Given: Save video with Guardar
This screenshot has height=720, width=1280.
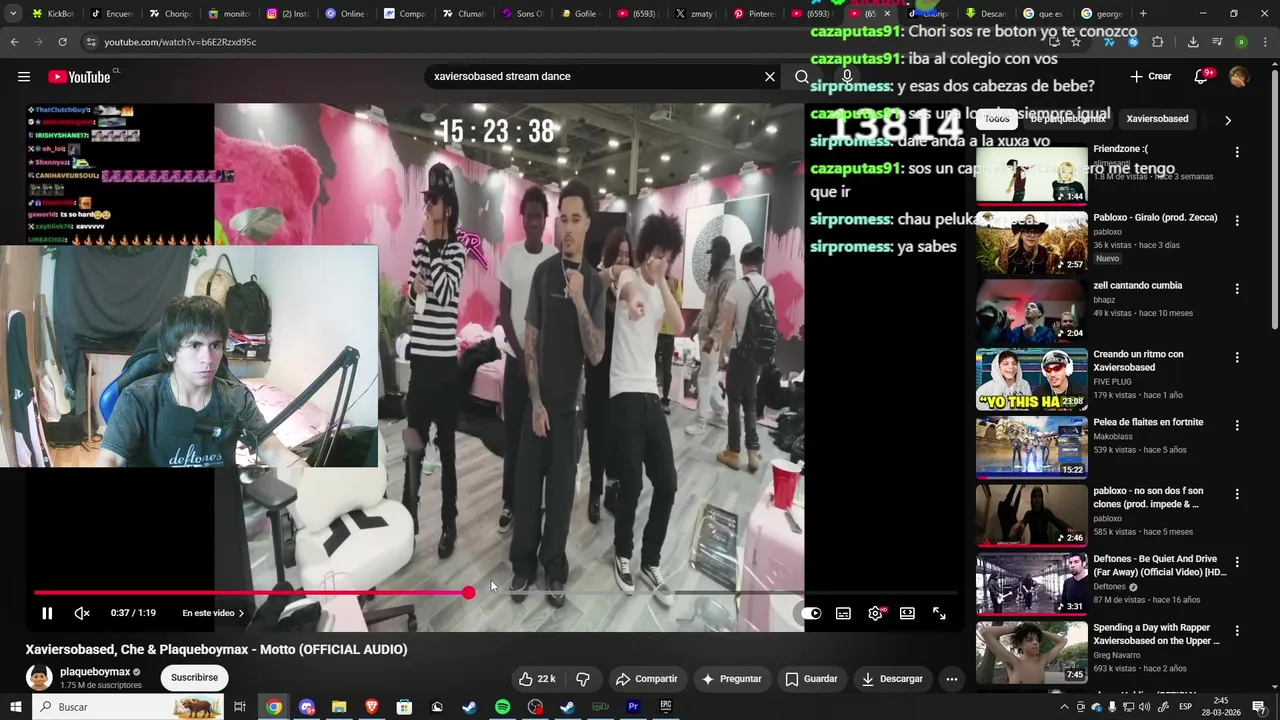Looking at the screenshot, I should click(811, 678).
